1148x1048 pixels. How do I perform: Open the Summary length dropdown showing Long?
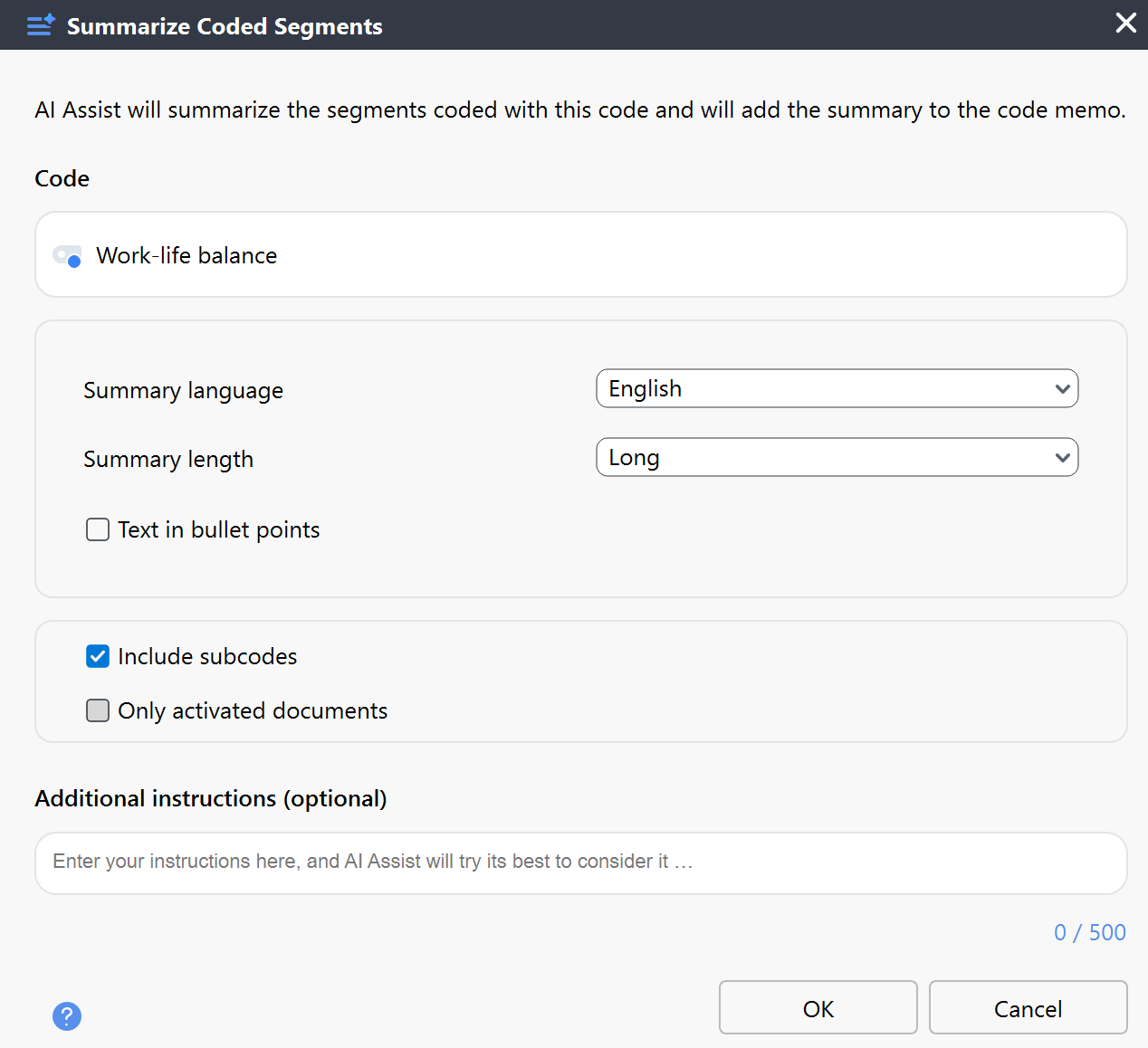[836, 458]
